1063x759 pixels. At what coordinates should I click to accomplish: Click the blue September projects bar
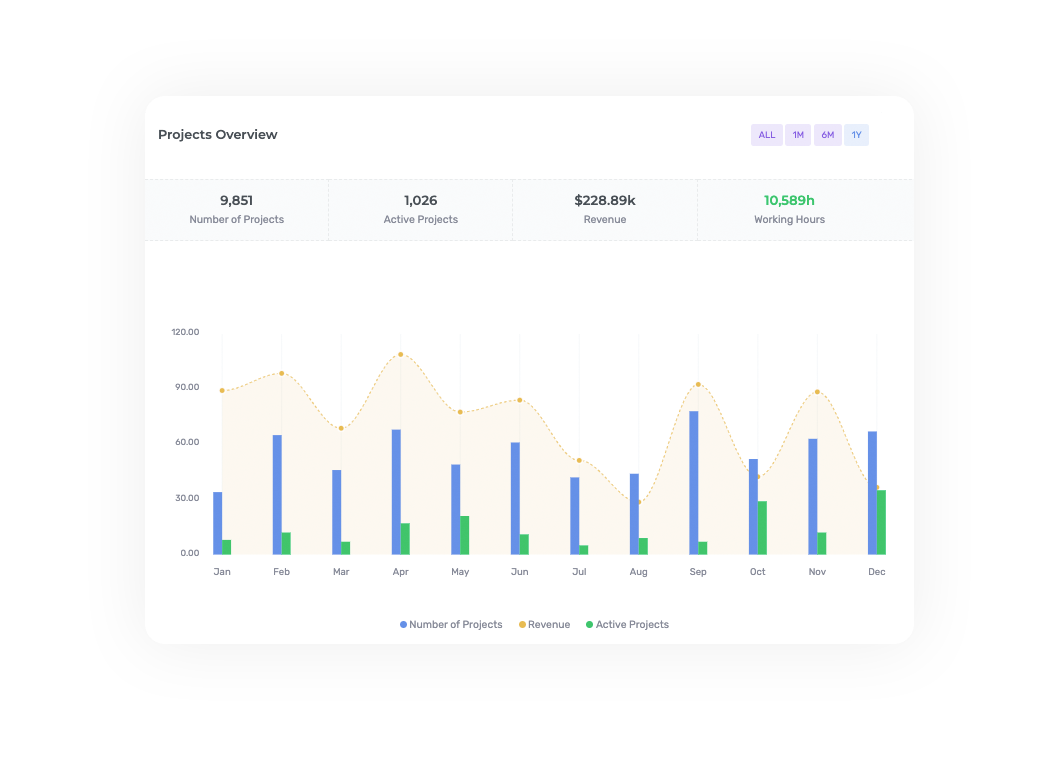click(693, 482)
